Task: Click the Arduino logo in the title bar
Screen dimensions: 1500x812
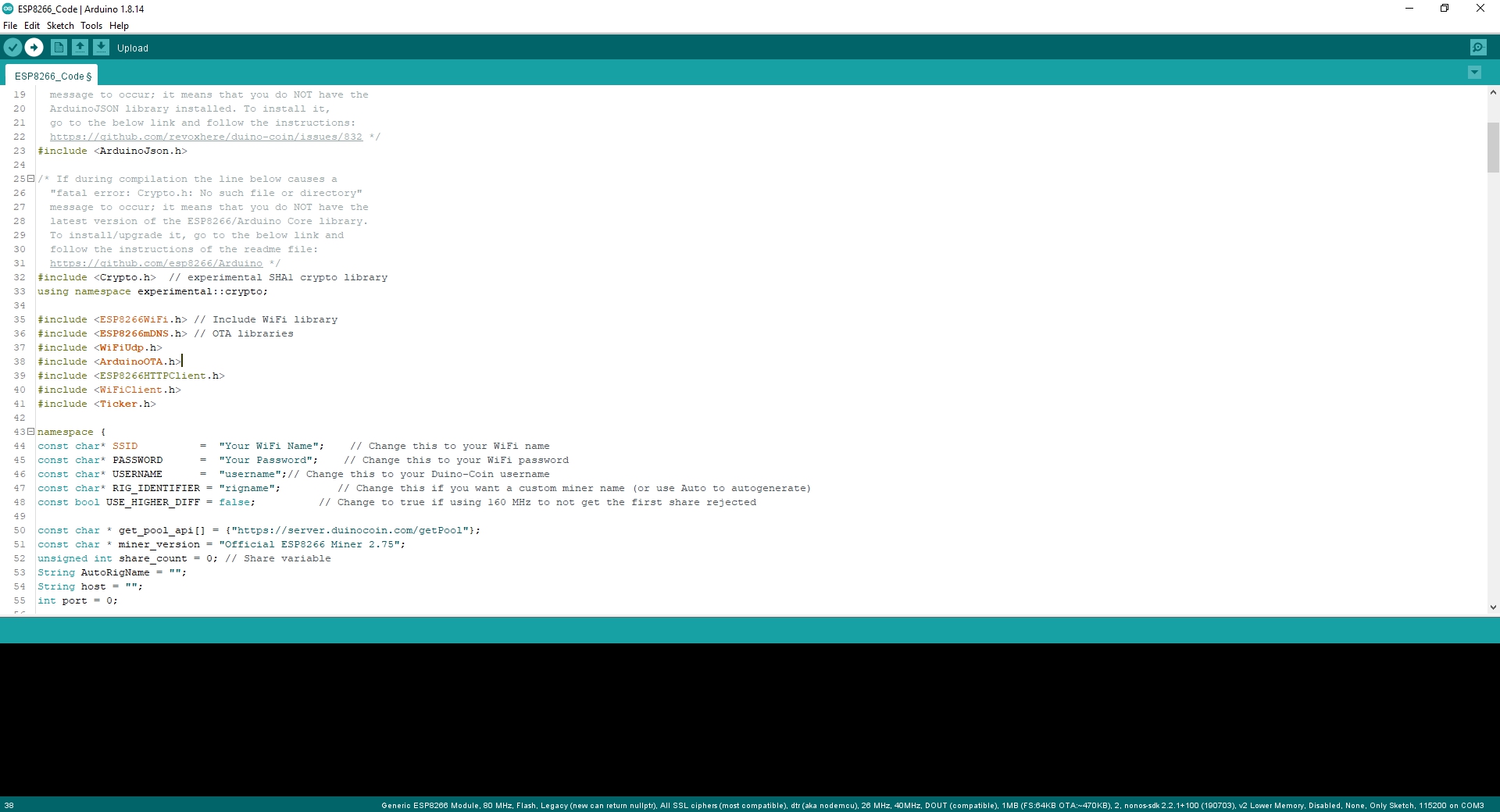Action: [x=8, y=9]
